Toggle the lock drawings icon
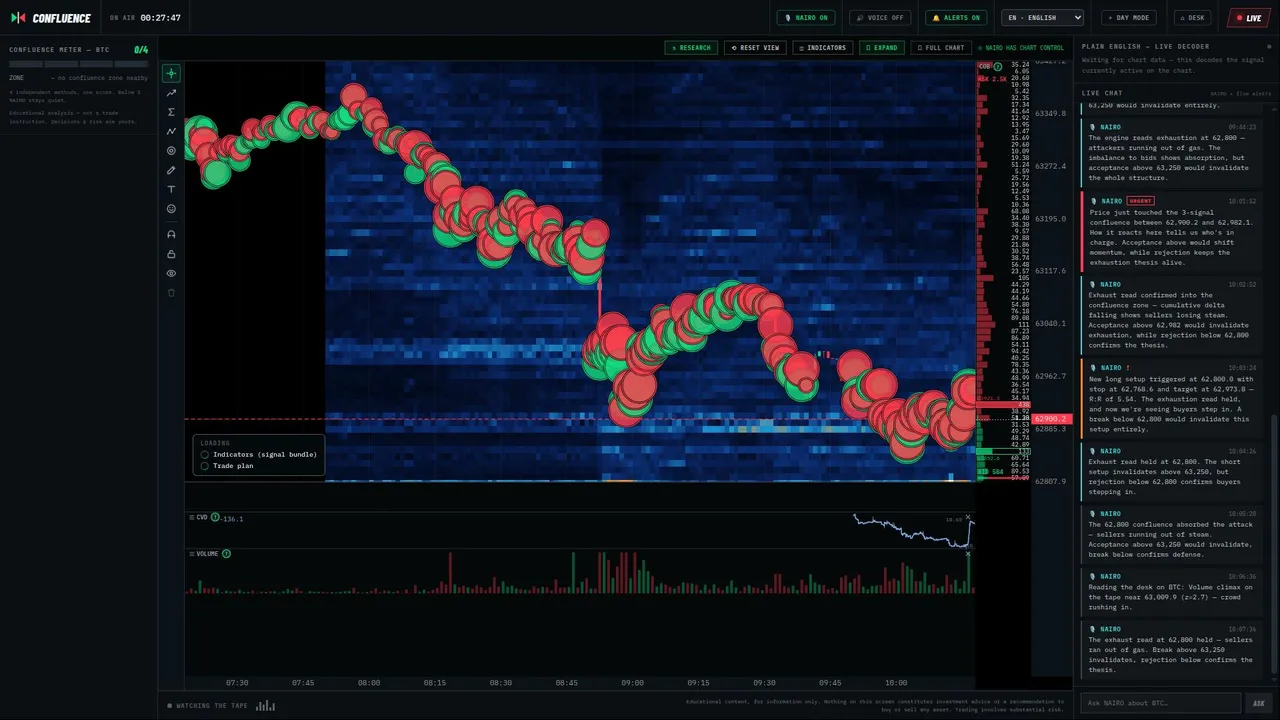Image resolution: width=1280 pixels, height=720 pixels. [171, 254]
